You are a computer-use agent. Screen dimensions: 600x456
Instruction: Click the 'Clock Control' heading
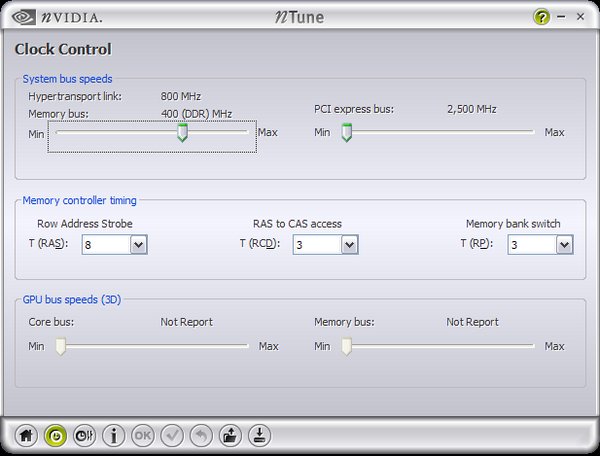63,49
